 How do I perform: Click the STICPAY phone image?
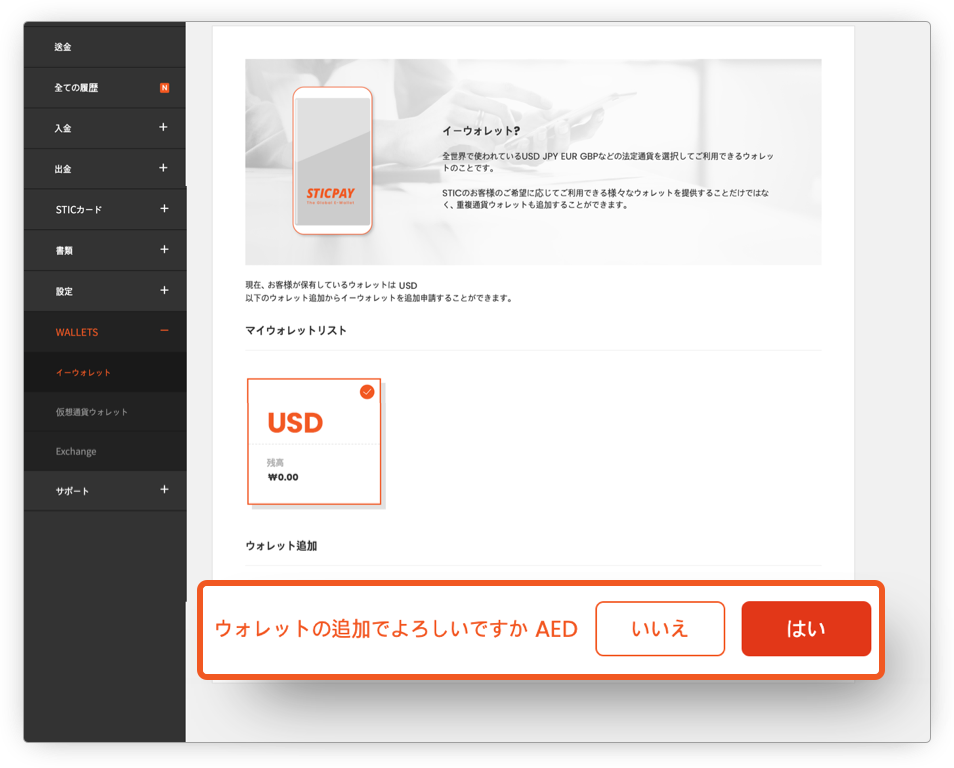332,161
